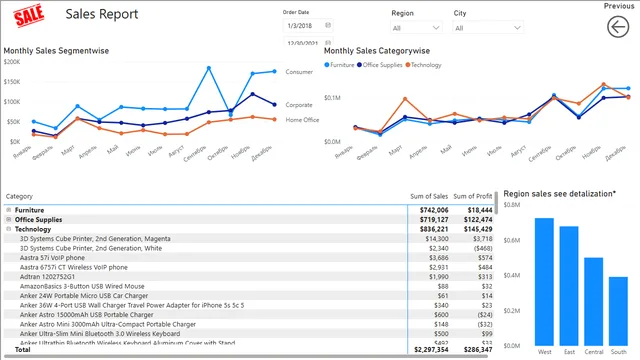The width and height of the screenshot is (640, 360).
Task: Select the Adtran 1202752G1 row
Action: pos(248,277)
